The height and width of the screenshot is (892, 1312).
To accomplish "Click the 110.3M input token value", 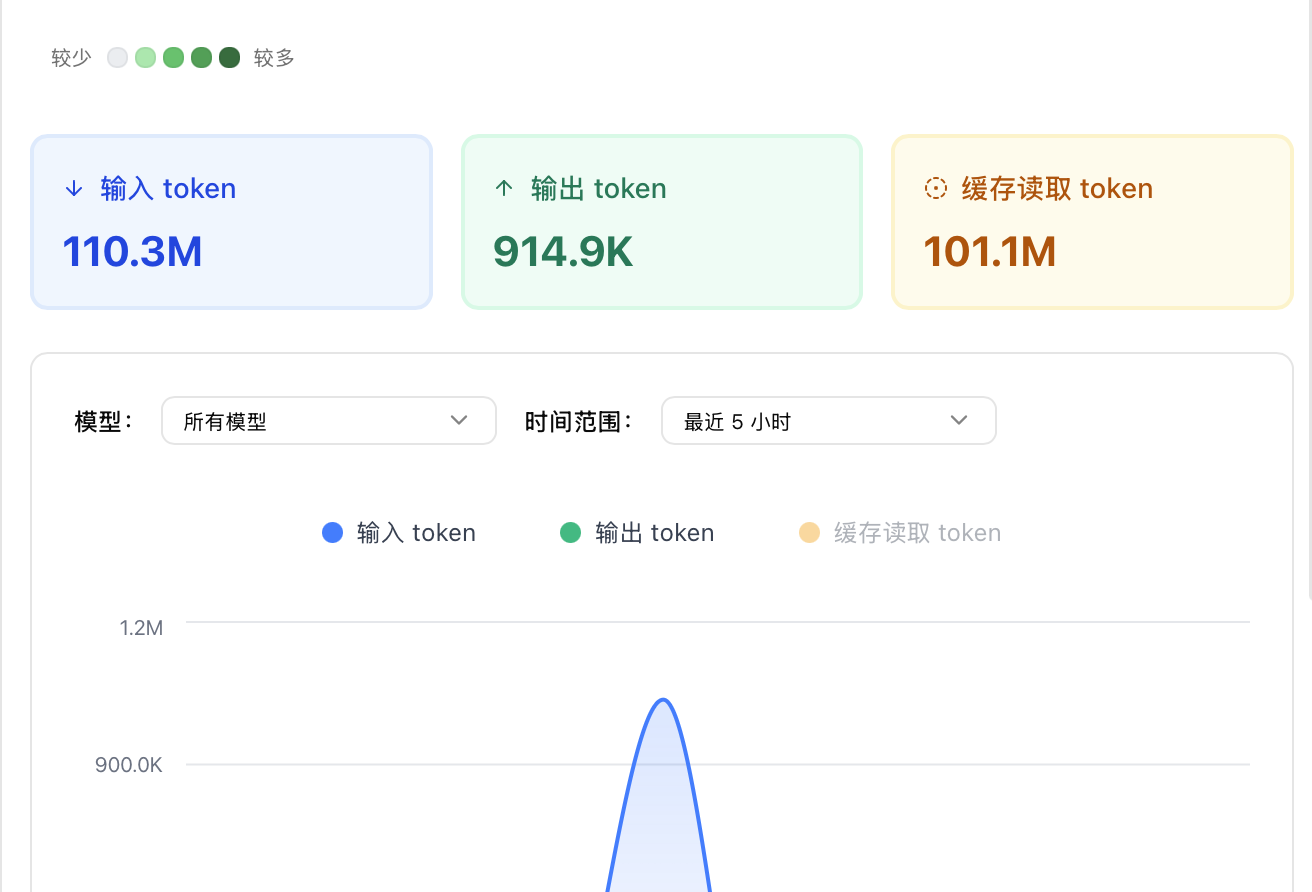I will click(x=132, y=252).
